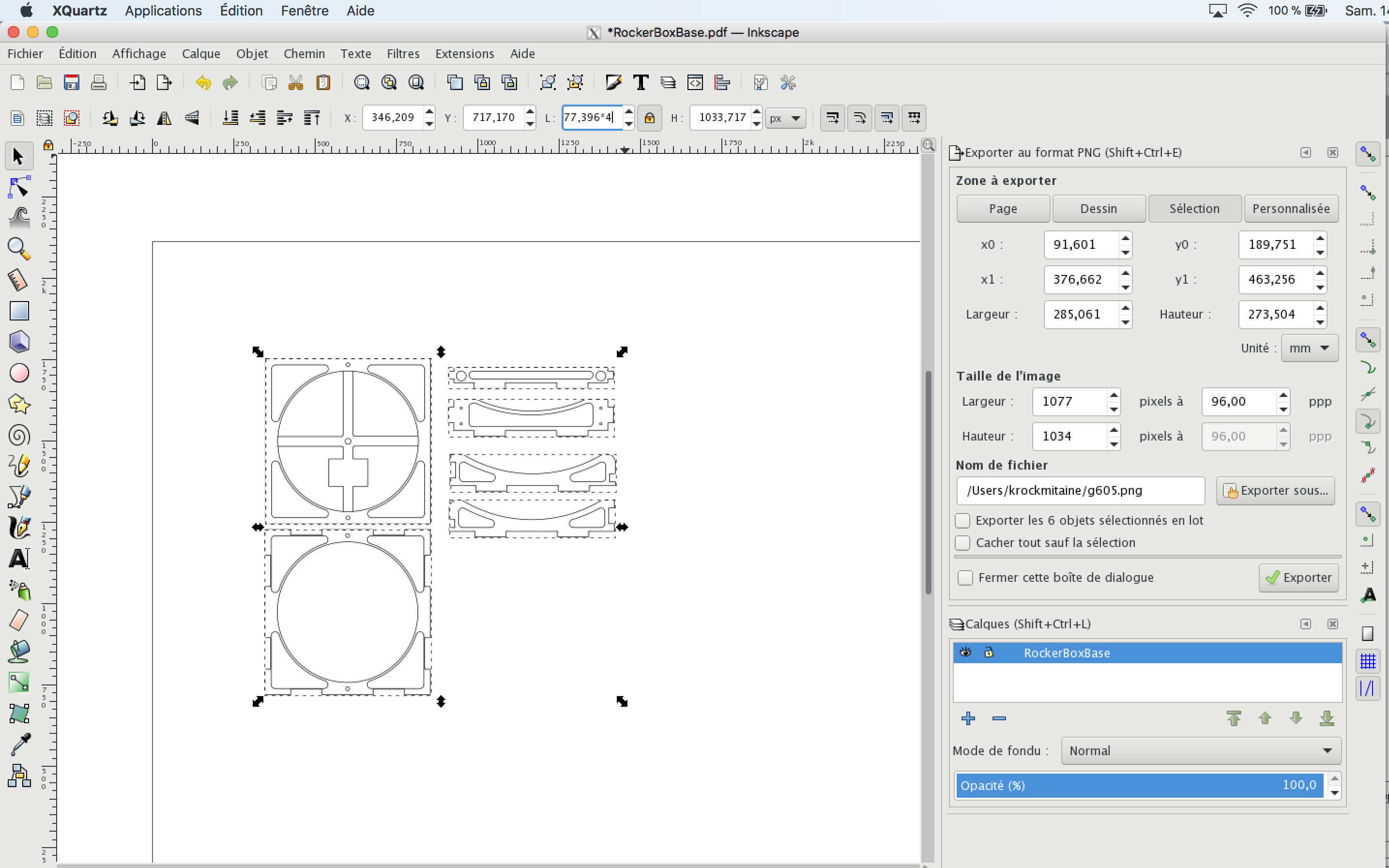1389x868 pixels.
Task: Click the 'Exporter sous...' button
Action: pos(1275,491)
